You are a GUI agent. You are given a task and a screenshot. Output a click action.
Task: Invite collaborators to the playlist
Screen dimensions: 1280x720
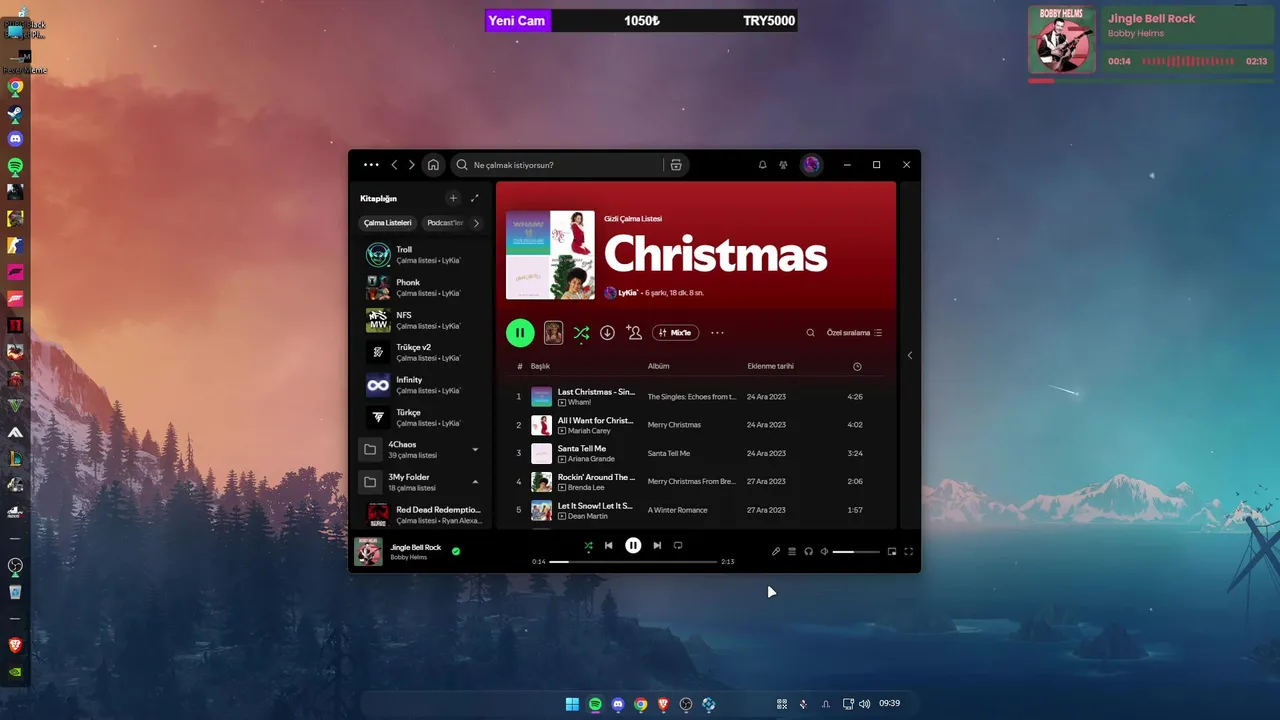(x=634, y=333)
